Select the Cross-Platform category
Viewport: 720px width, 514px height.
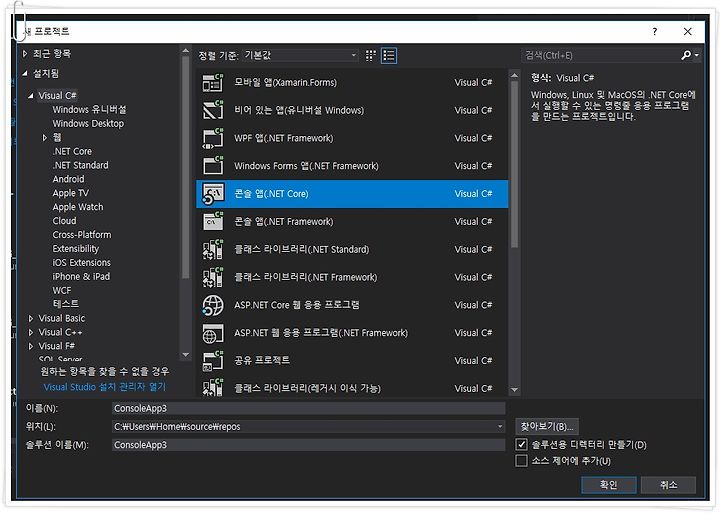[82, 235]
